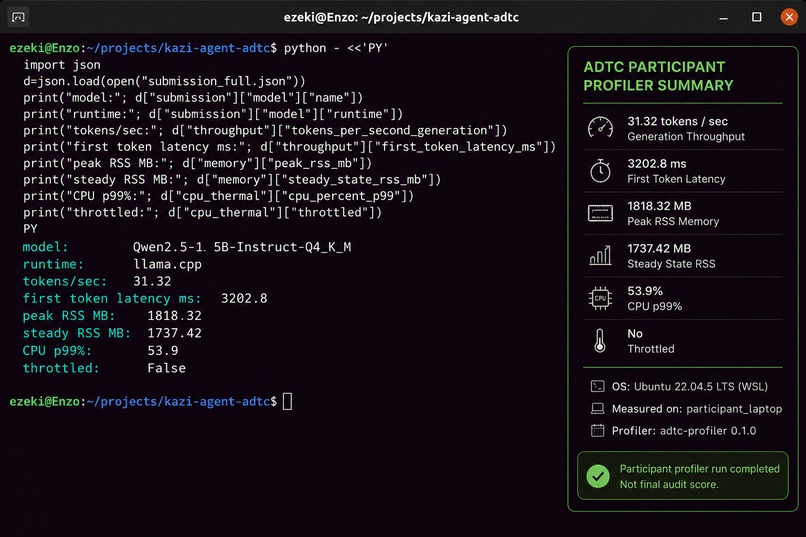The width and height of the screenshot is (806, 537).
Task: Click the cyan 'throttled:' output label
Action: click(61, 368)
